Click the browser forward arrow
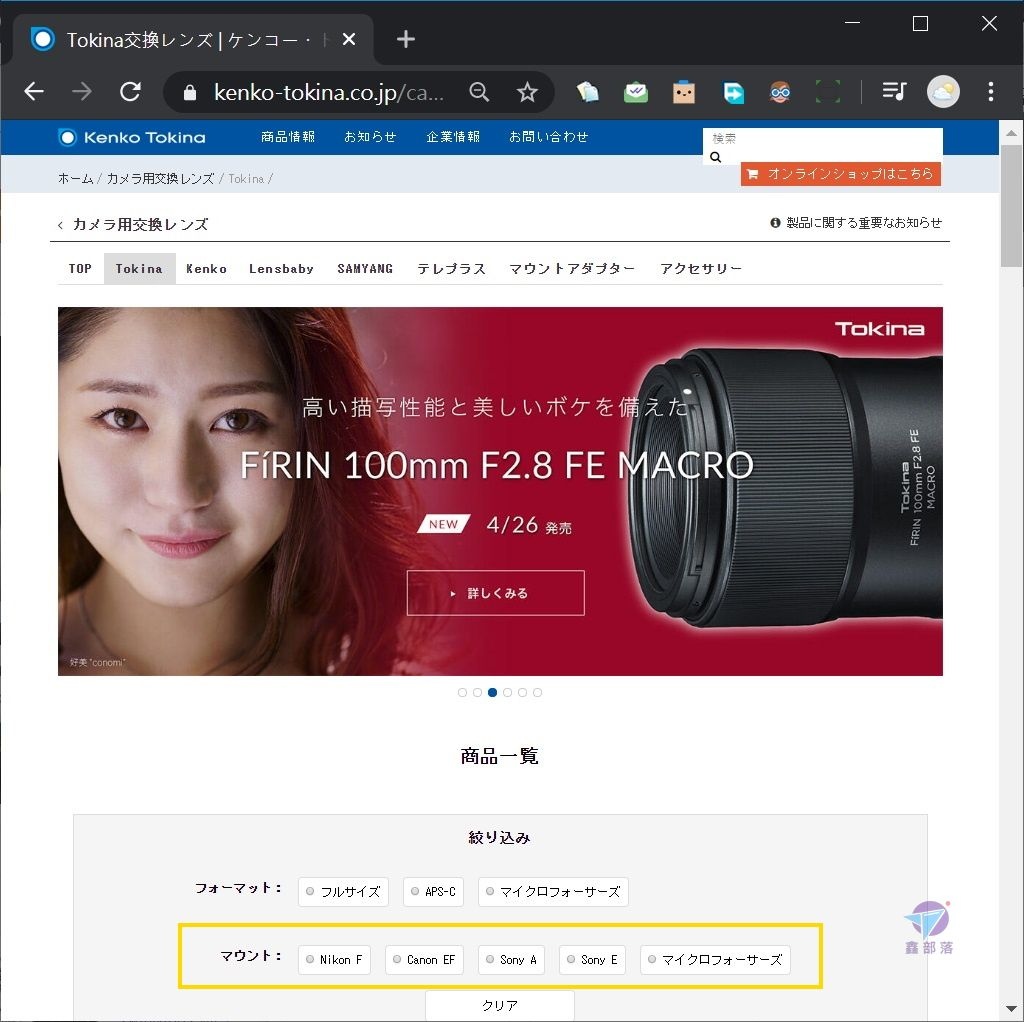 pos(82,91)
